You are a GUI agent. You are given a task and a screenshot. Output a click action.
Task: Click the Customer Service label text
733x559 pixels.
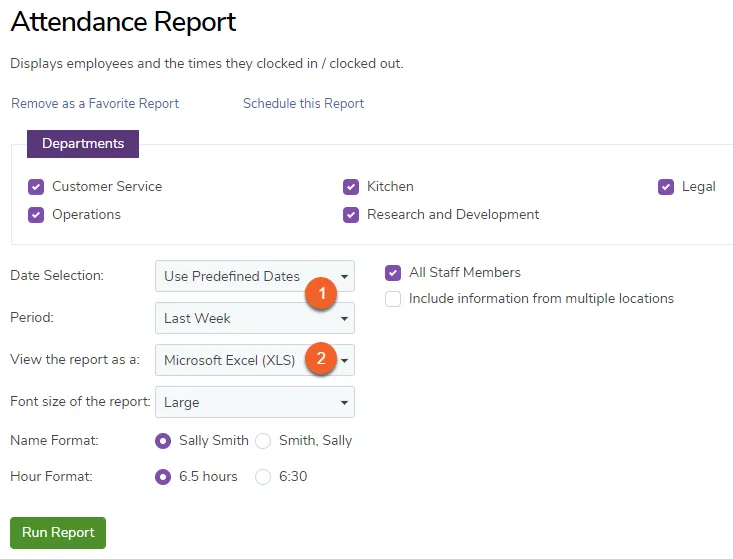click(x=107, y=186)
